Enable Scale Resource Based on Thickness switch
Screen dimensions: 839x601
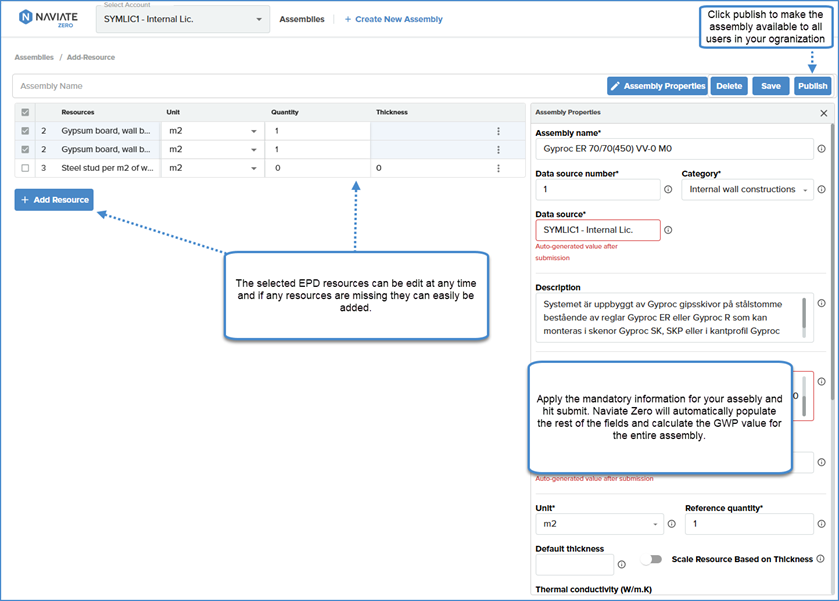pyautogui.click(x=652, y=560)
